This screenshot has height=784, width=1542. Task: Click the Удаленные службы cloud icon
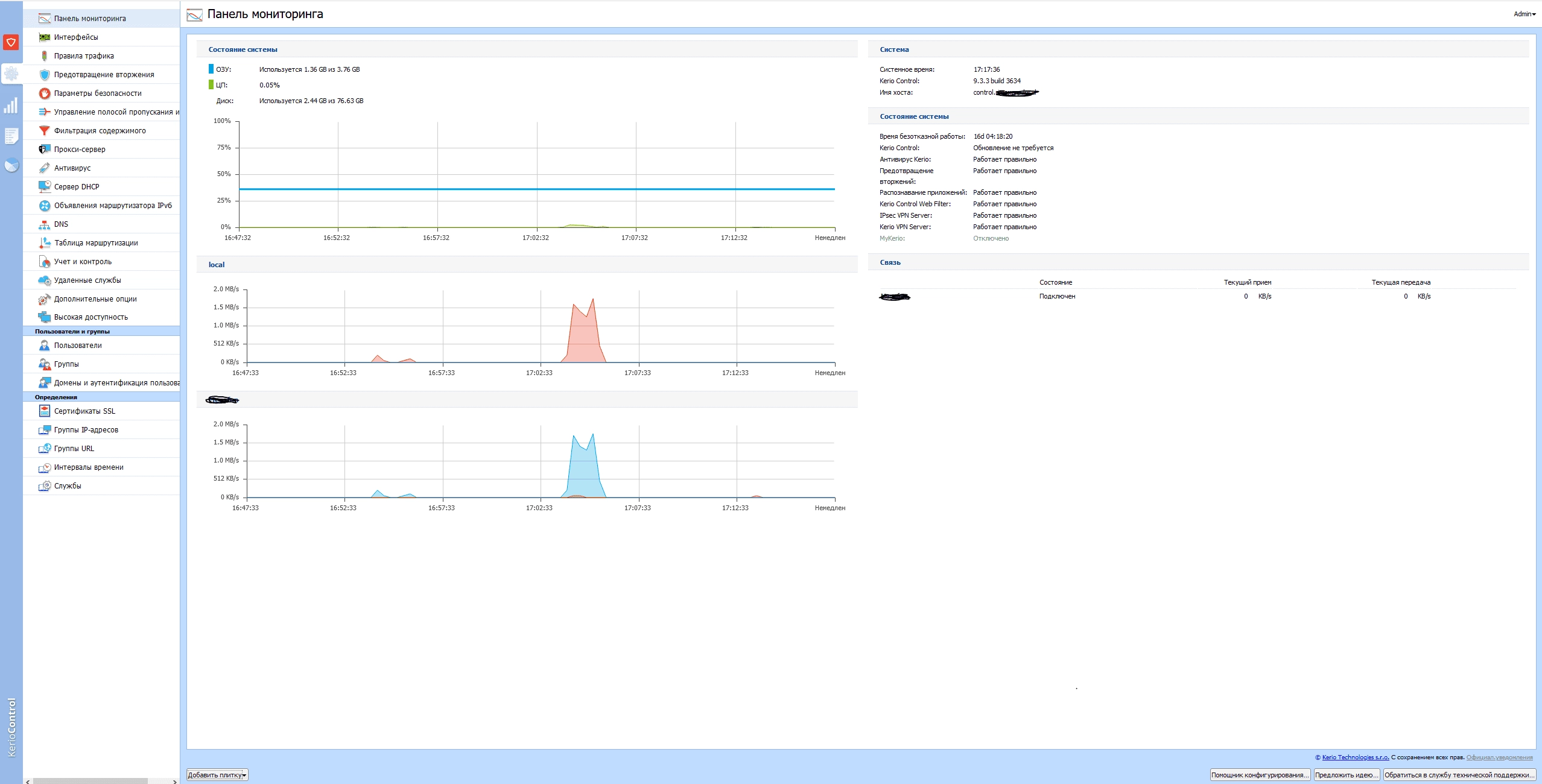[x=45, y=280]
